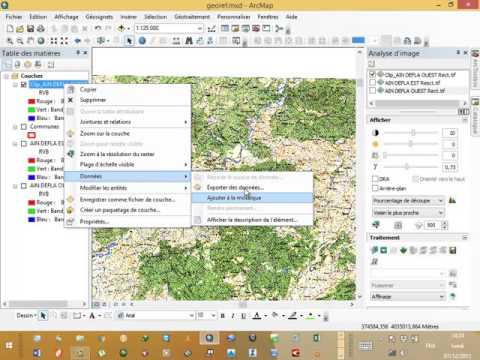Image resolution: width=480 pixels, height=360 pixels.
Task: Collapse the Afficher section
Action: [x=465, y=120]
